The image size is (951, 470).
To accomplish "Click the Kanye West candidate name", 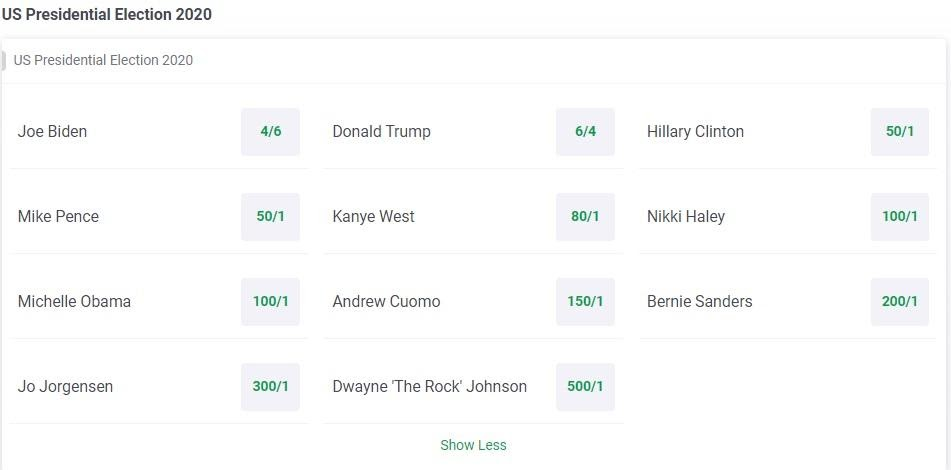I will pyautogui.click(x=374, y=217).
